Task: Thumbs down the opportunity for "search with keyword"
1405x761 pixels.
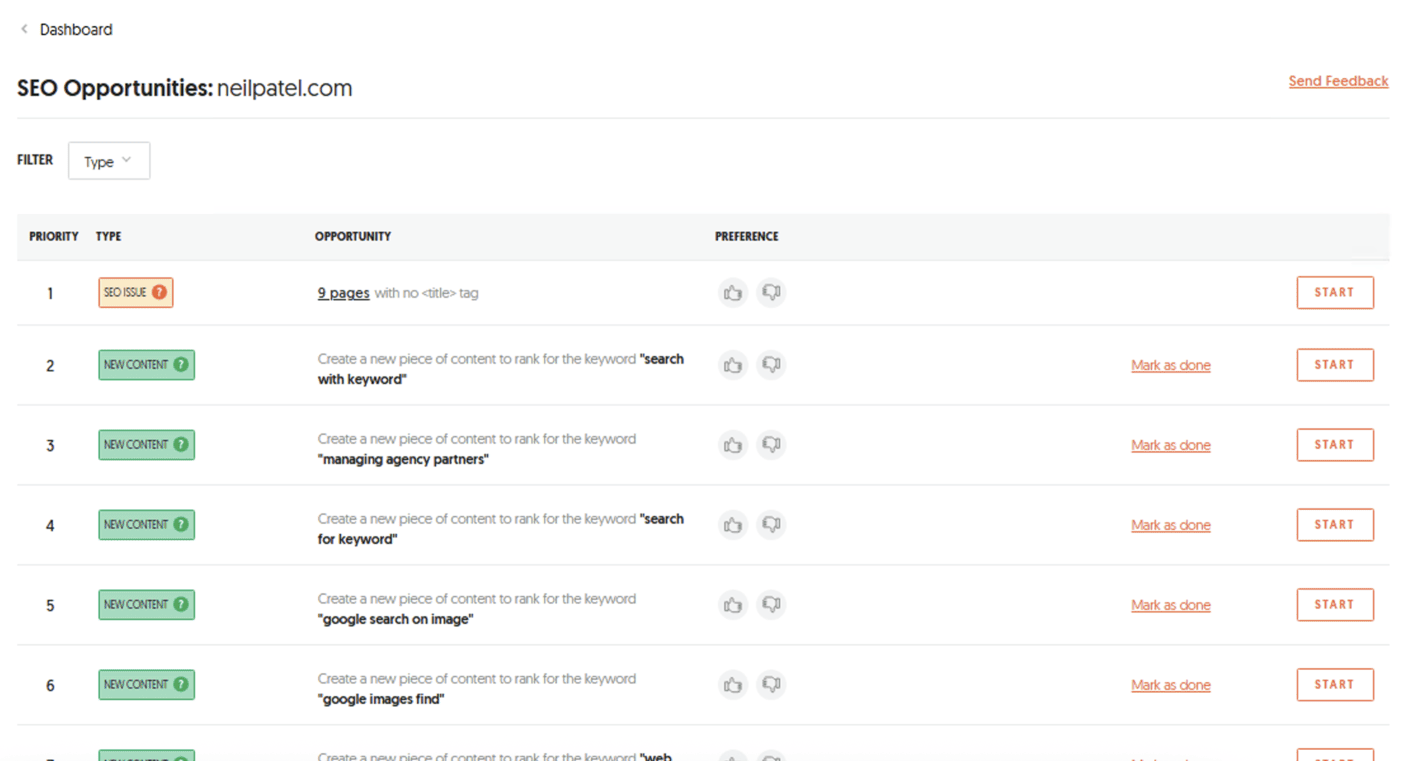Action: click(x=770, y=365)
